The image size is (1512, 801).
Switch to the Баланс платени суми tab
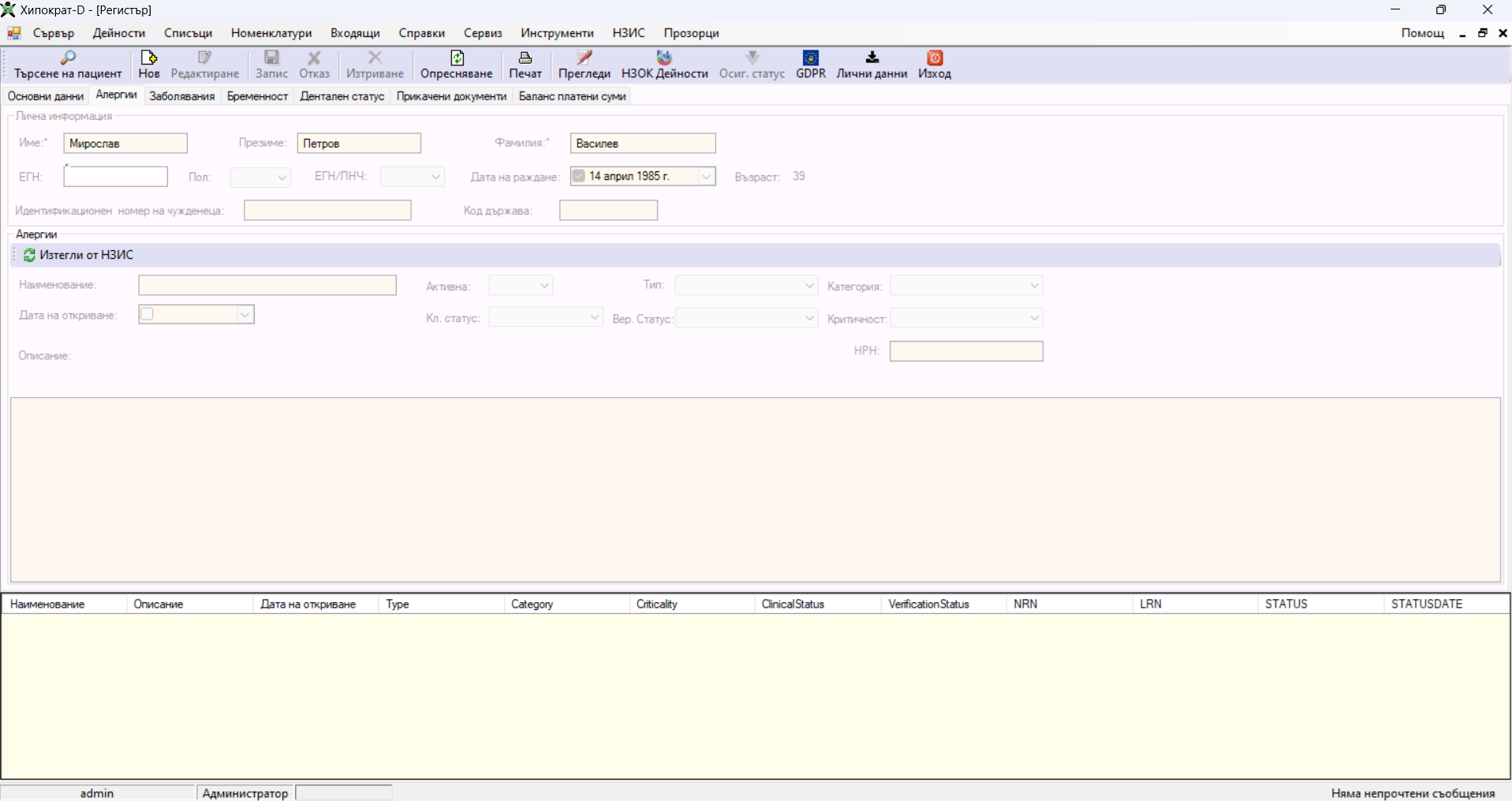tap(573, 96)
